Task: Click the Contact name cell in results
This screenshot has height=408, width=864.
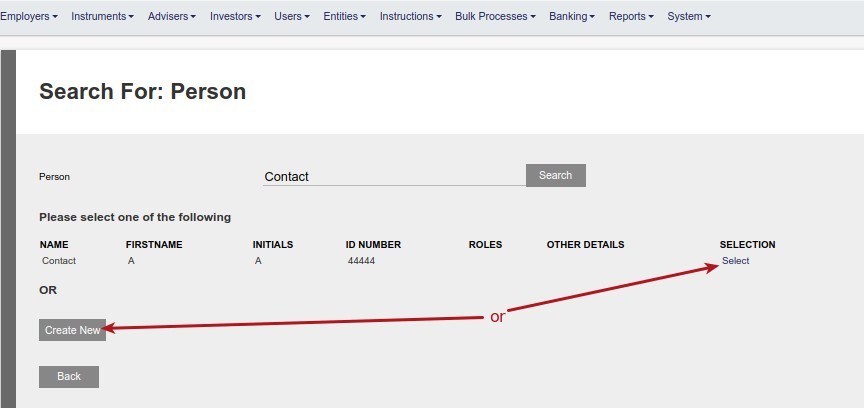Action: (x=58, y=261)
